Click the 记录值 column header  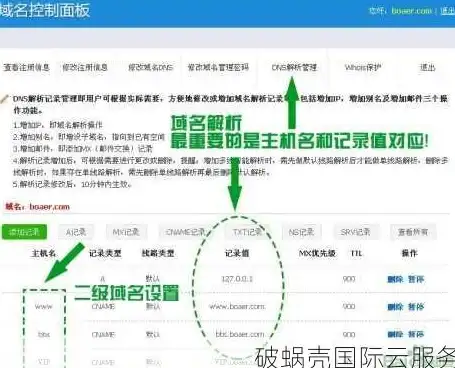[x=237, y=253]
